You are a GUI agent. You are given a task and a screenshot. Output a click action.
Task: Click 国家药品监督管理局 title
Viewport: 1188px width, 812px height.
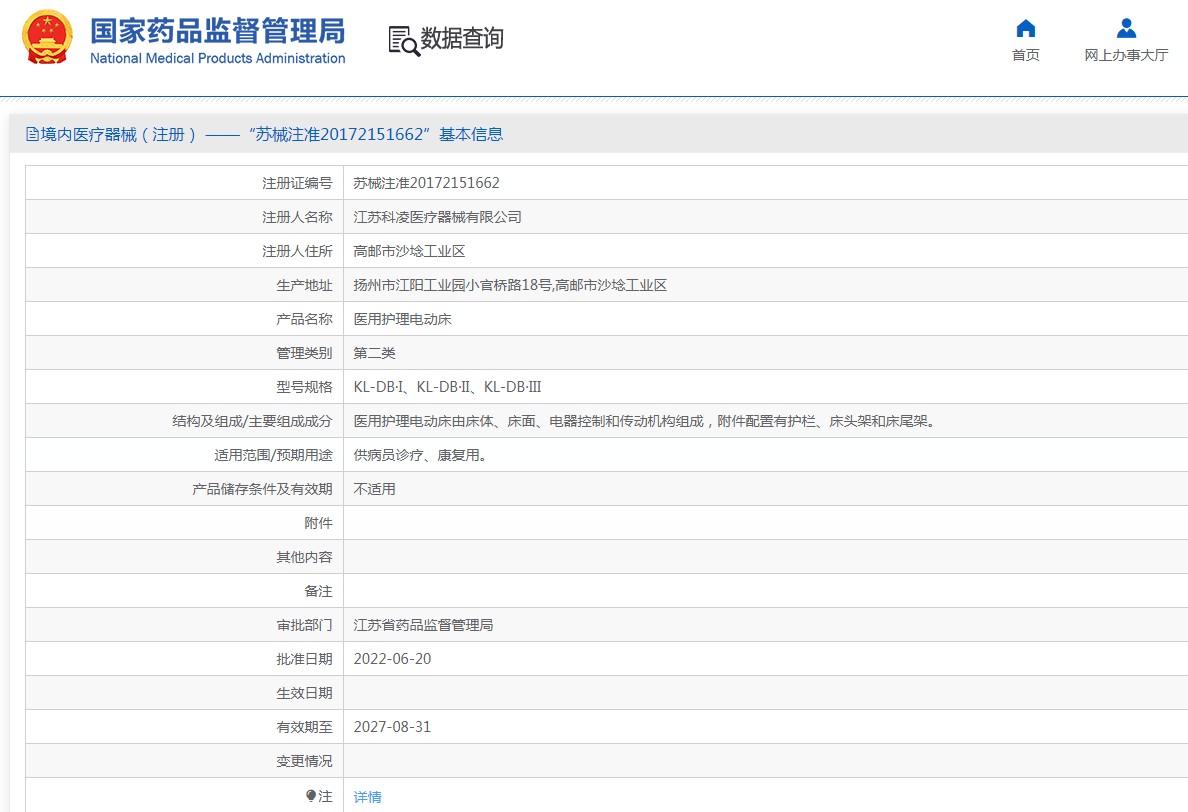[217, 31]
